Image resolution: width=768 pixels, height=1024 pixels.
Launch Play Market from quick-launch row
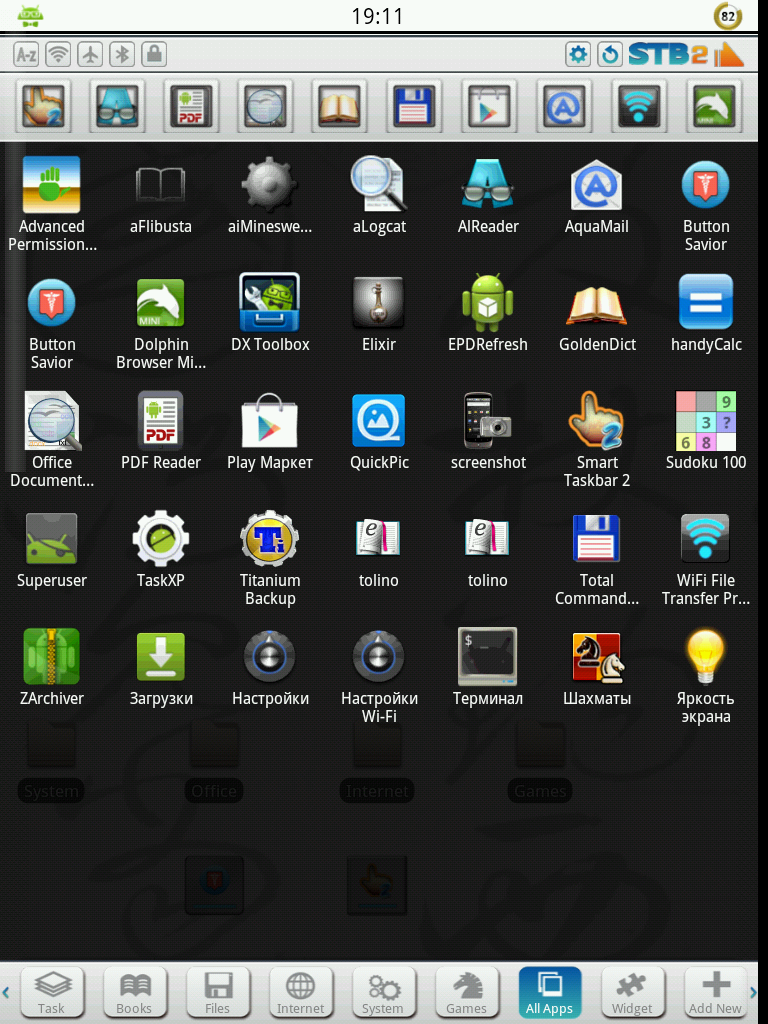tap(488, 105)
